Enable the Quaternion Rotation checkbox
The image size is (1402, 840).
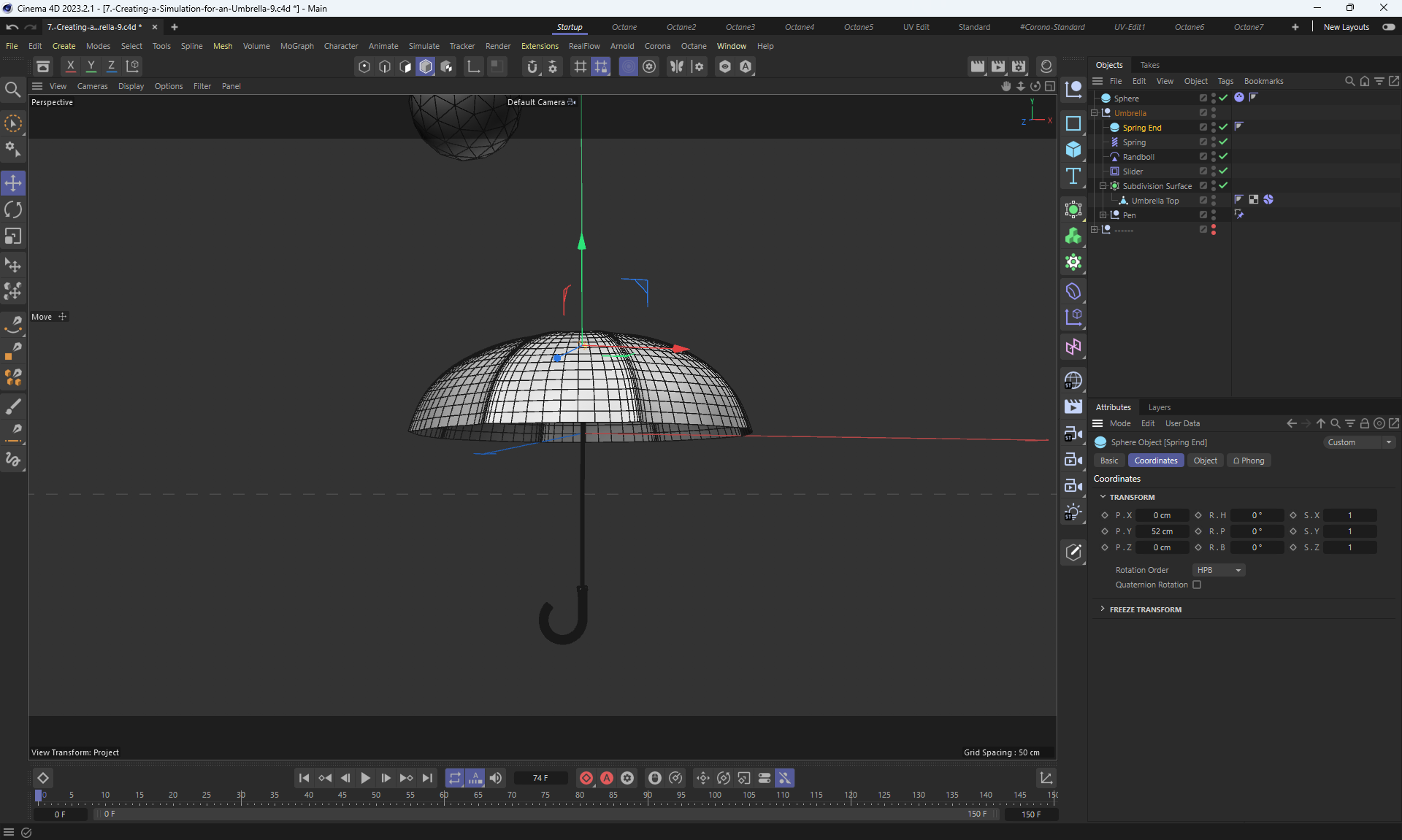tap(1197, 585)
